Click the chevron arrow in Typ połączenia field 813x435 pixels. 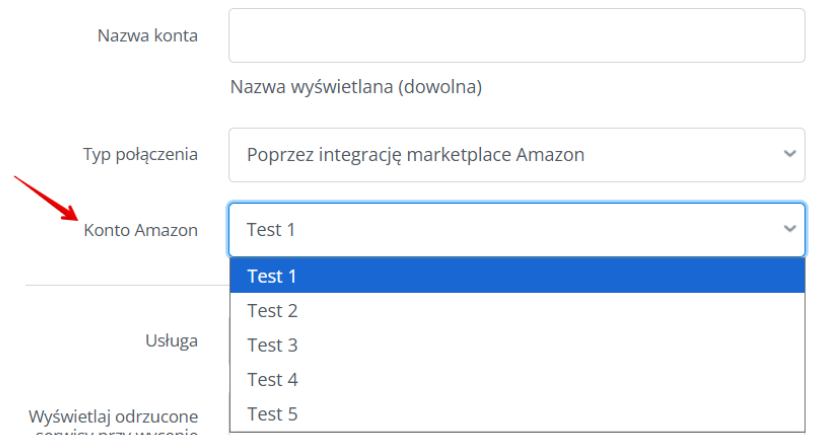point(789,155)
